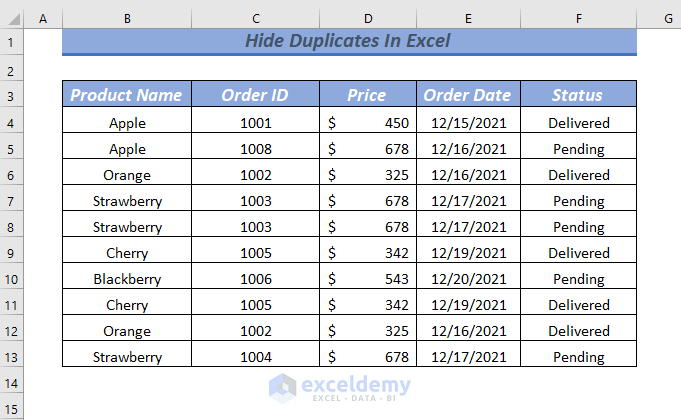This screenshot has height=420, width=681.
Task: Select the date cell 12/20/2021
Action: pos(468,279)
